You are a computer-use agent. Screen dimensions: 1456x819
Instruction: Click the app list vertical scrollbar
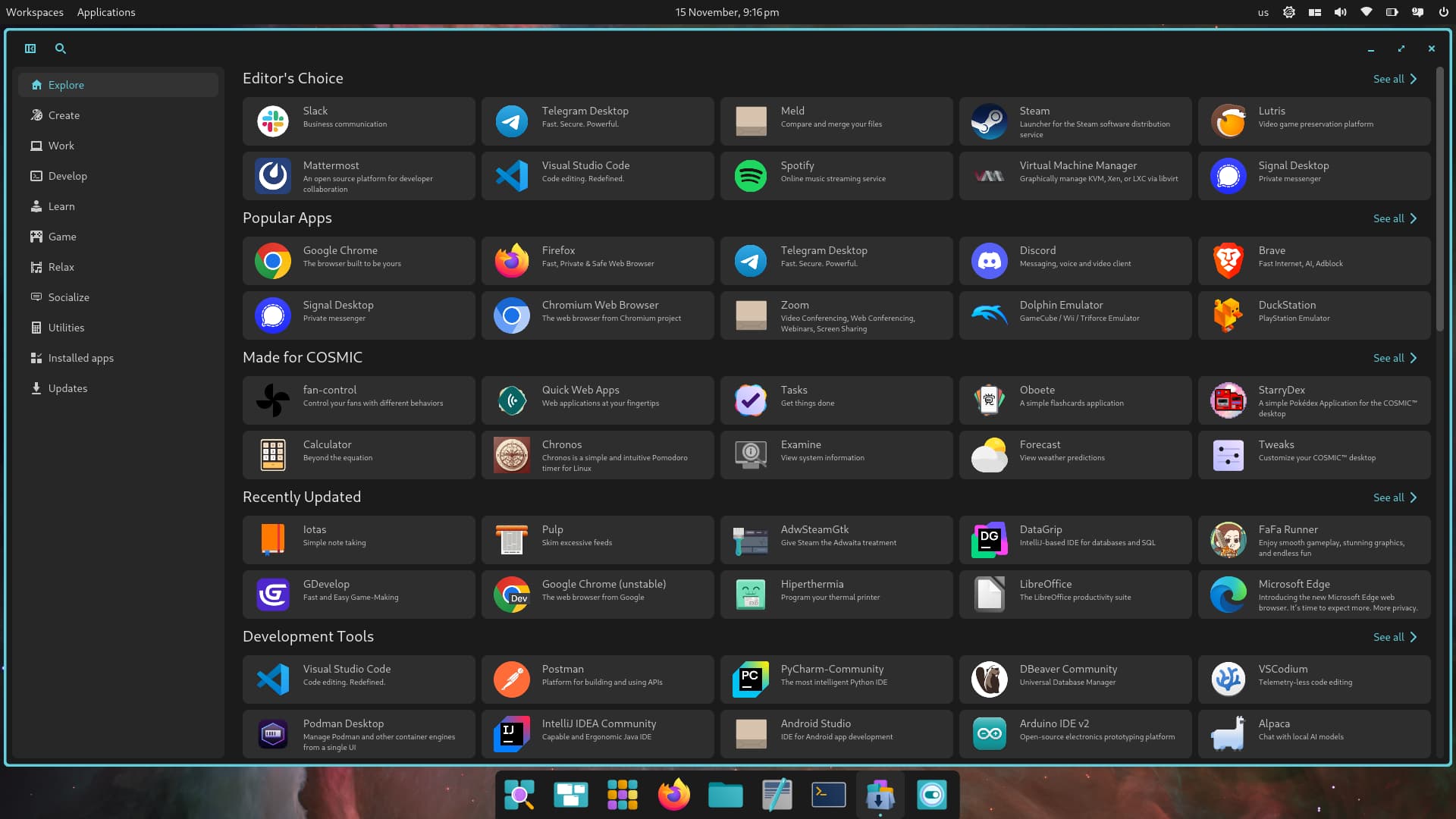point(1439,200)
